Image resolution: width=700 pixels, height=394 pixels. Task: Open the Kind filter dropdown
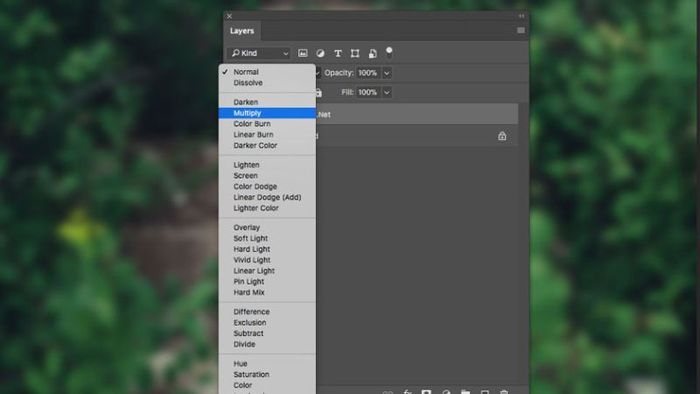[x=259, y=53]
